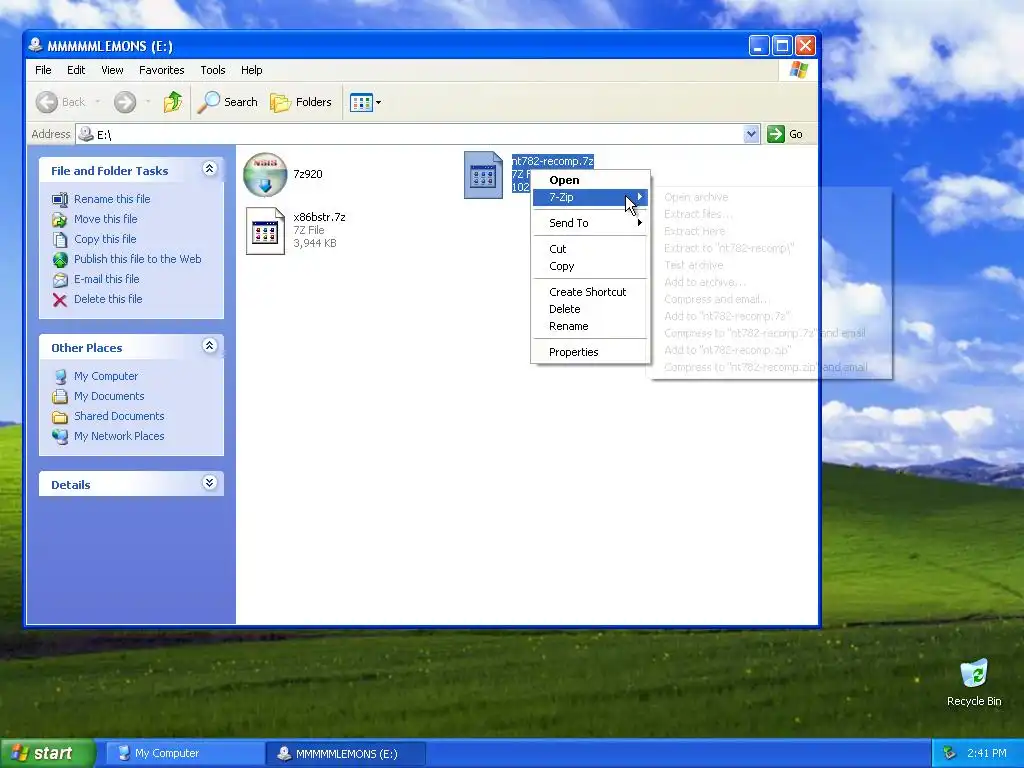The image size is (1024, 768).
Task: Expand the Details panel
Action: coord(210,483)
